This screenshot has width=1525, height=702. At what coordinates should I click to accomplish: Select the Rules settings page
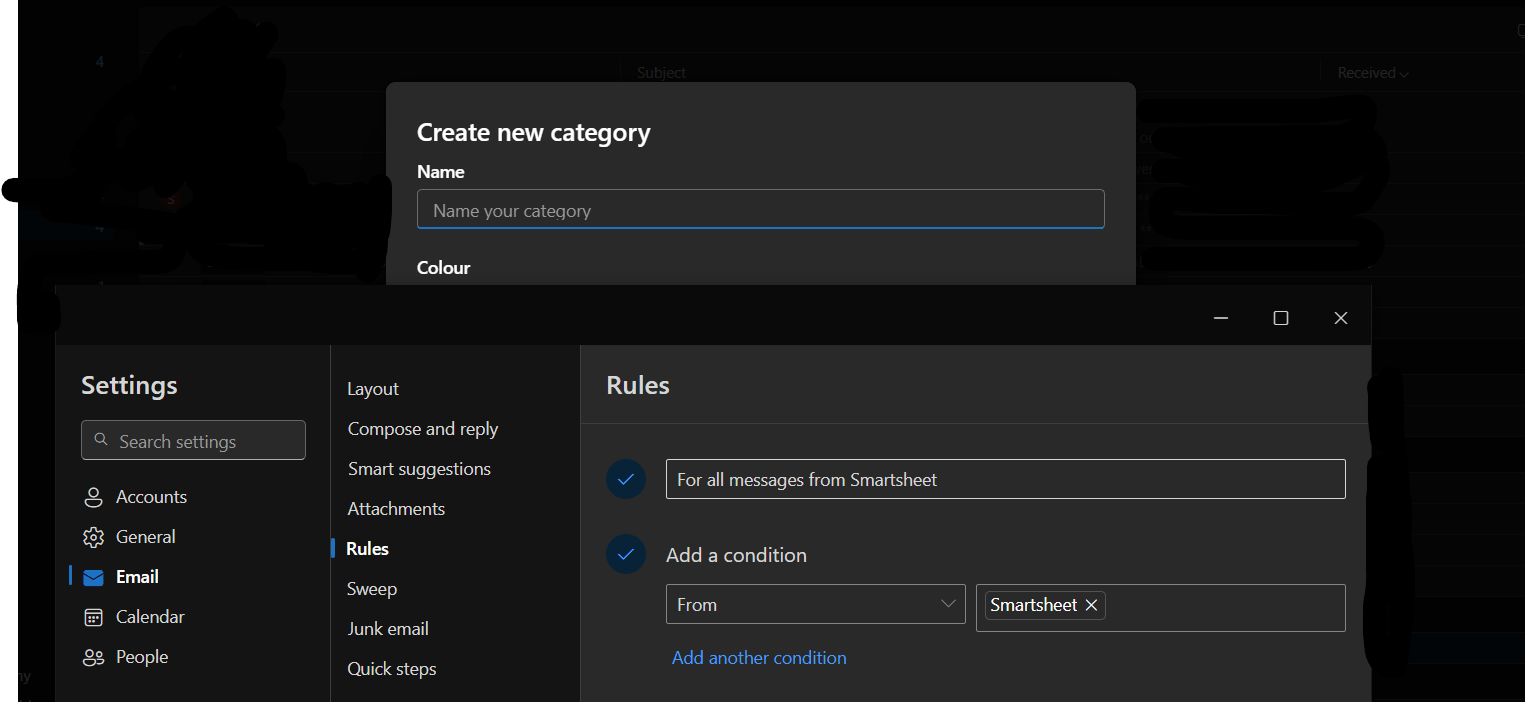pos(367,549)
